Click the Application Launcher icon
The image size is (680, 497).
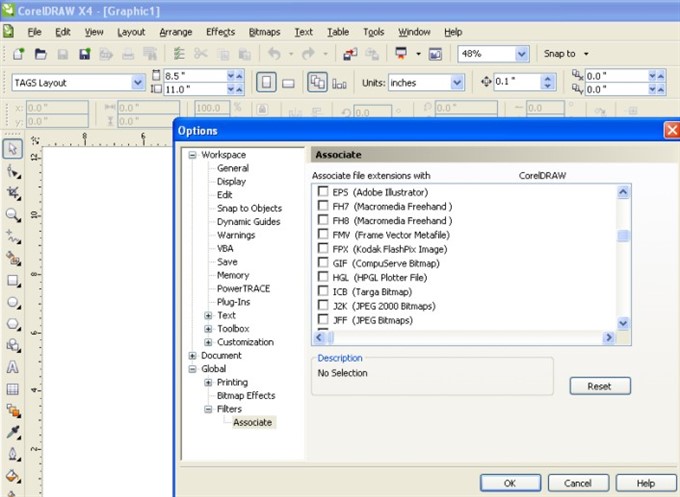tap(401, 54)
